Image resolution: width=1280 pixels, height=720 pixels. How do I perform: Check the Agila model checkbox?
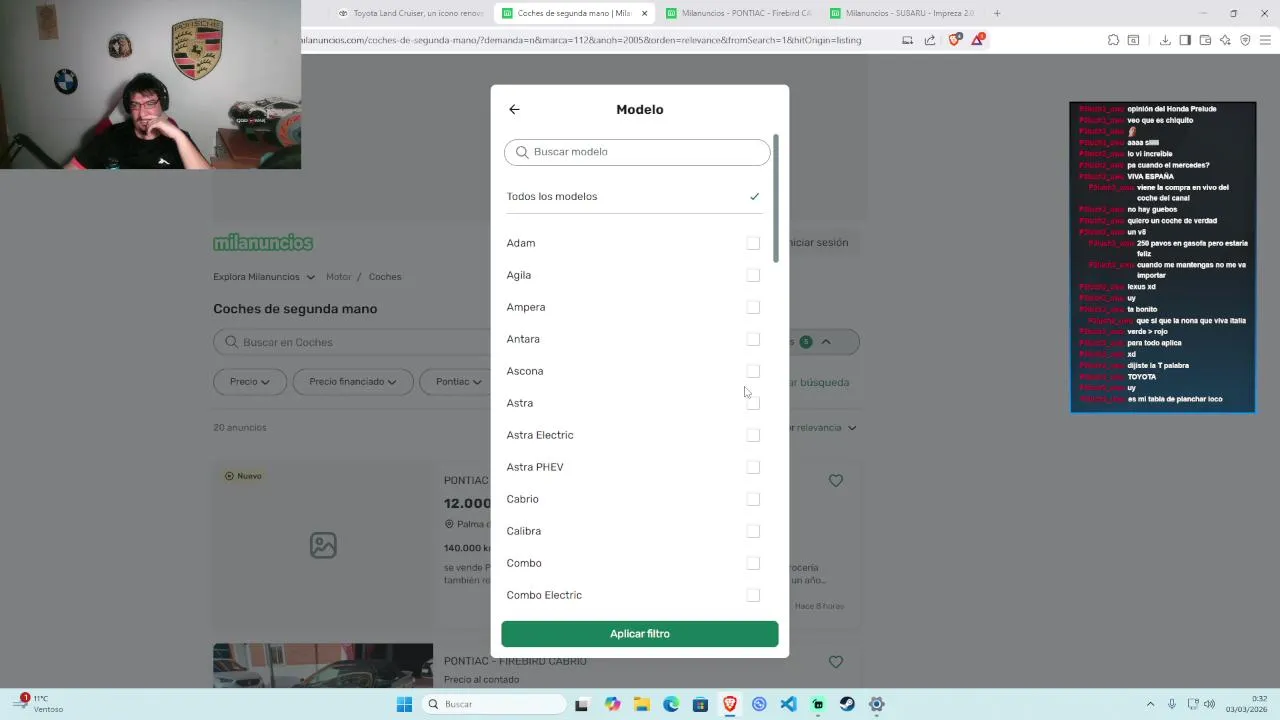click(x=753, y=275)
